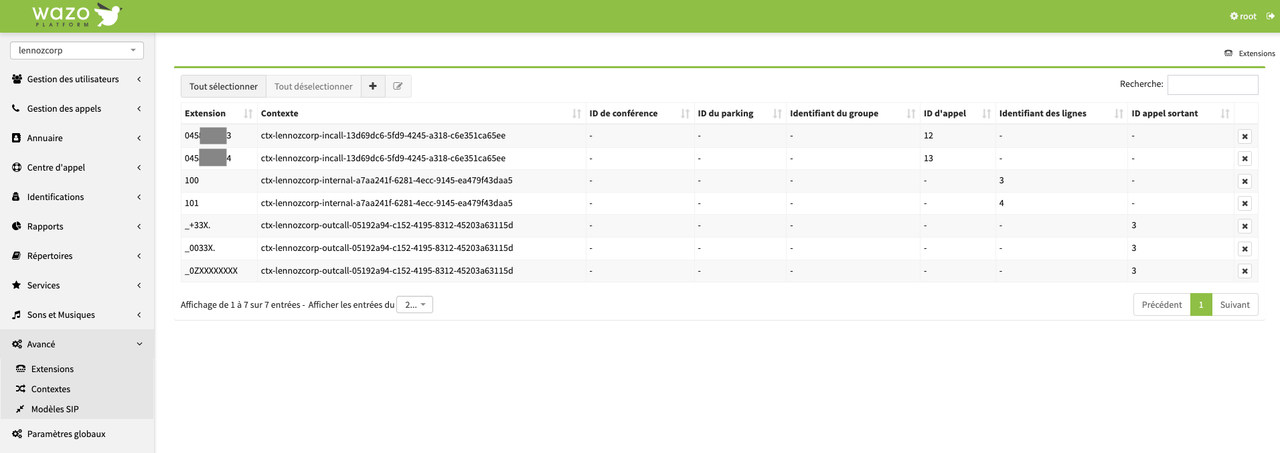
Task: Click the Gestion des utilisateurs users icon
Action: click(x=17, y=79)
